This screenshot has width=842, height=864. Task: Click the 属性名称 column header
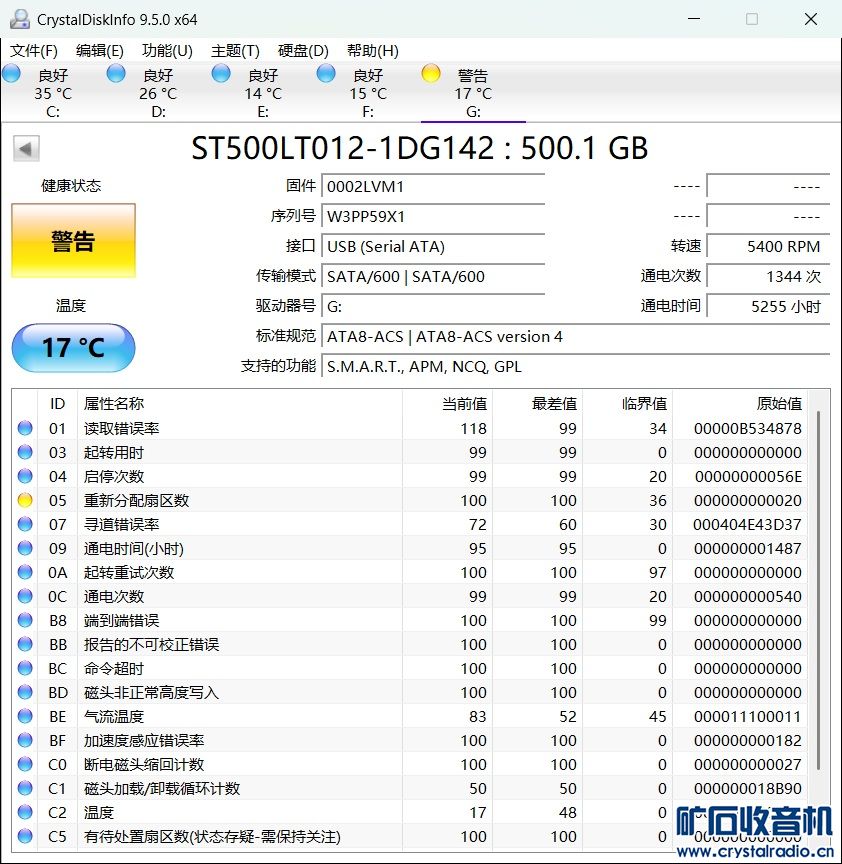[240, 403]
